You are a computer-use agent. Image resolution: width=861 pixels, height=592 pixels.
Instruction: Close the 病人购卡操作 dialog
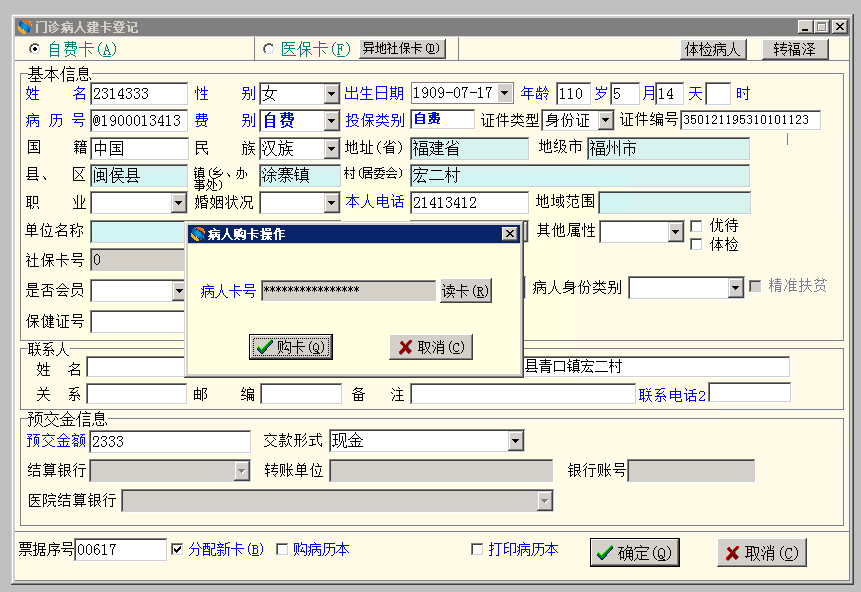click(510, 234)
